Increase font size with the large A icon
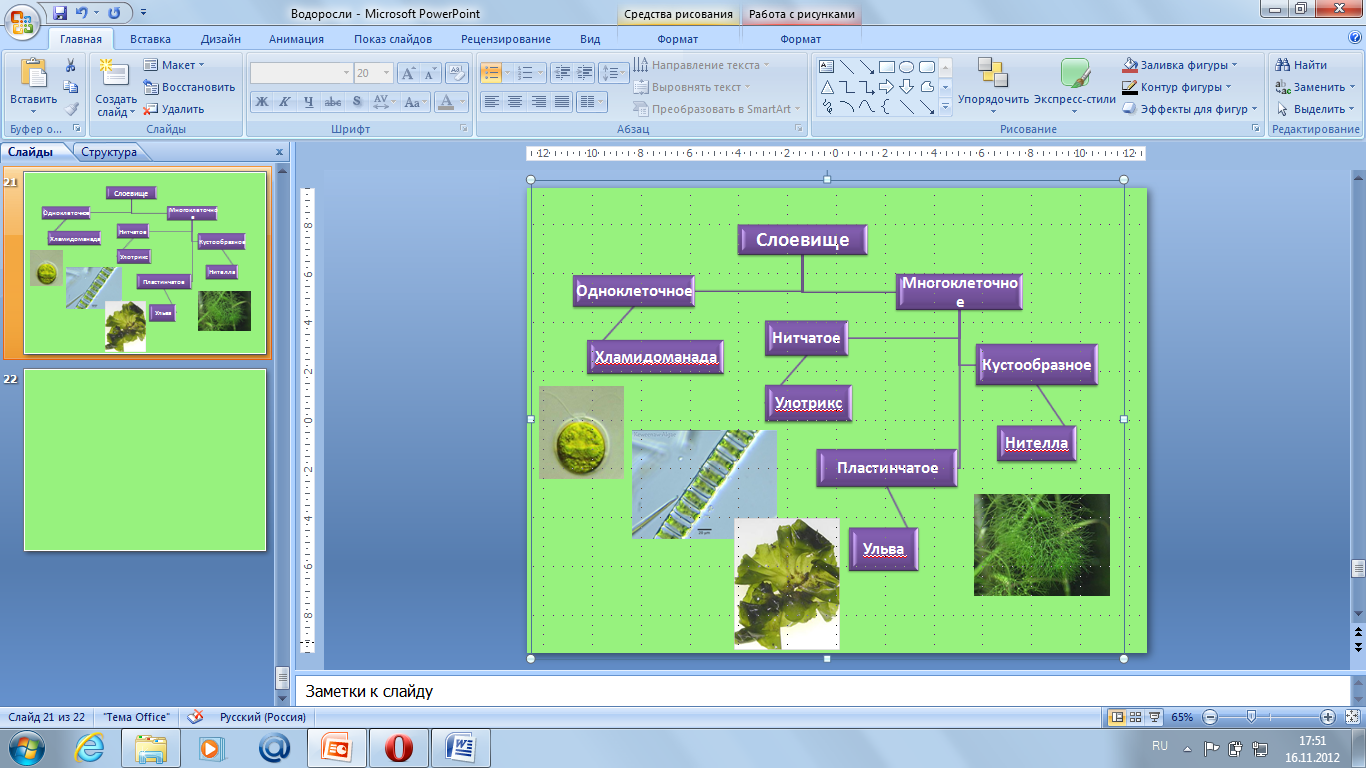 click(408, 73)
